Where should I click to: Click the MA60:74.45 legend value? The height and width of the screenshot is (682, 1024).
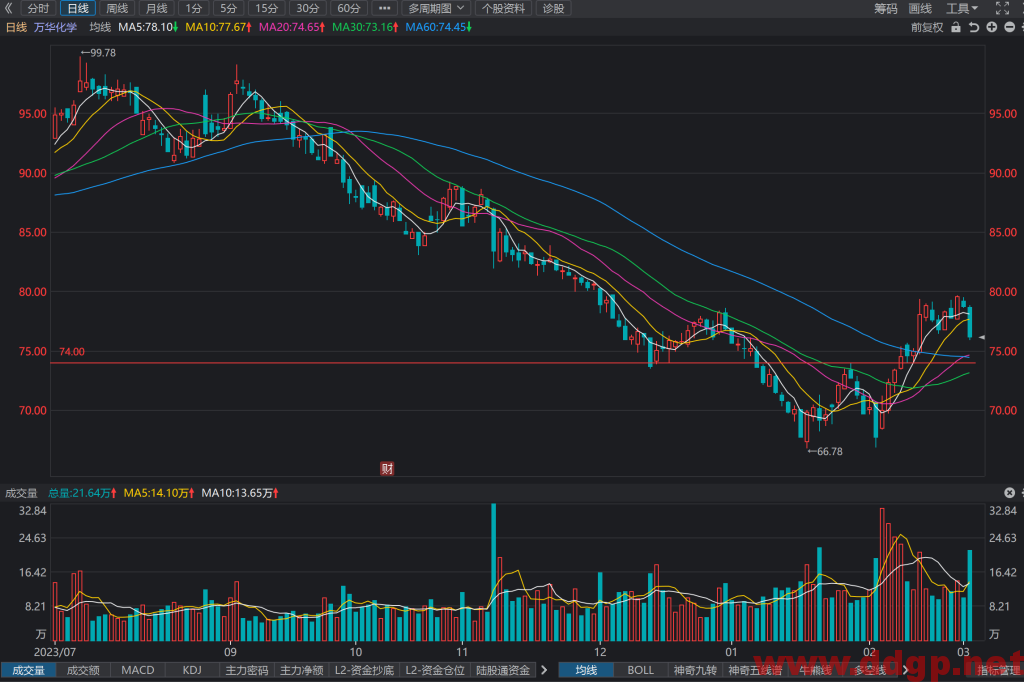(x=438, y=27)
